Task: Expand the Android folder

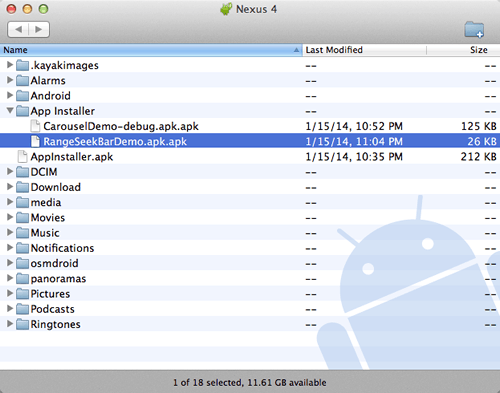Action: pyautogui.click(x=10, y=95)
